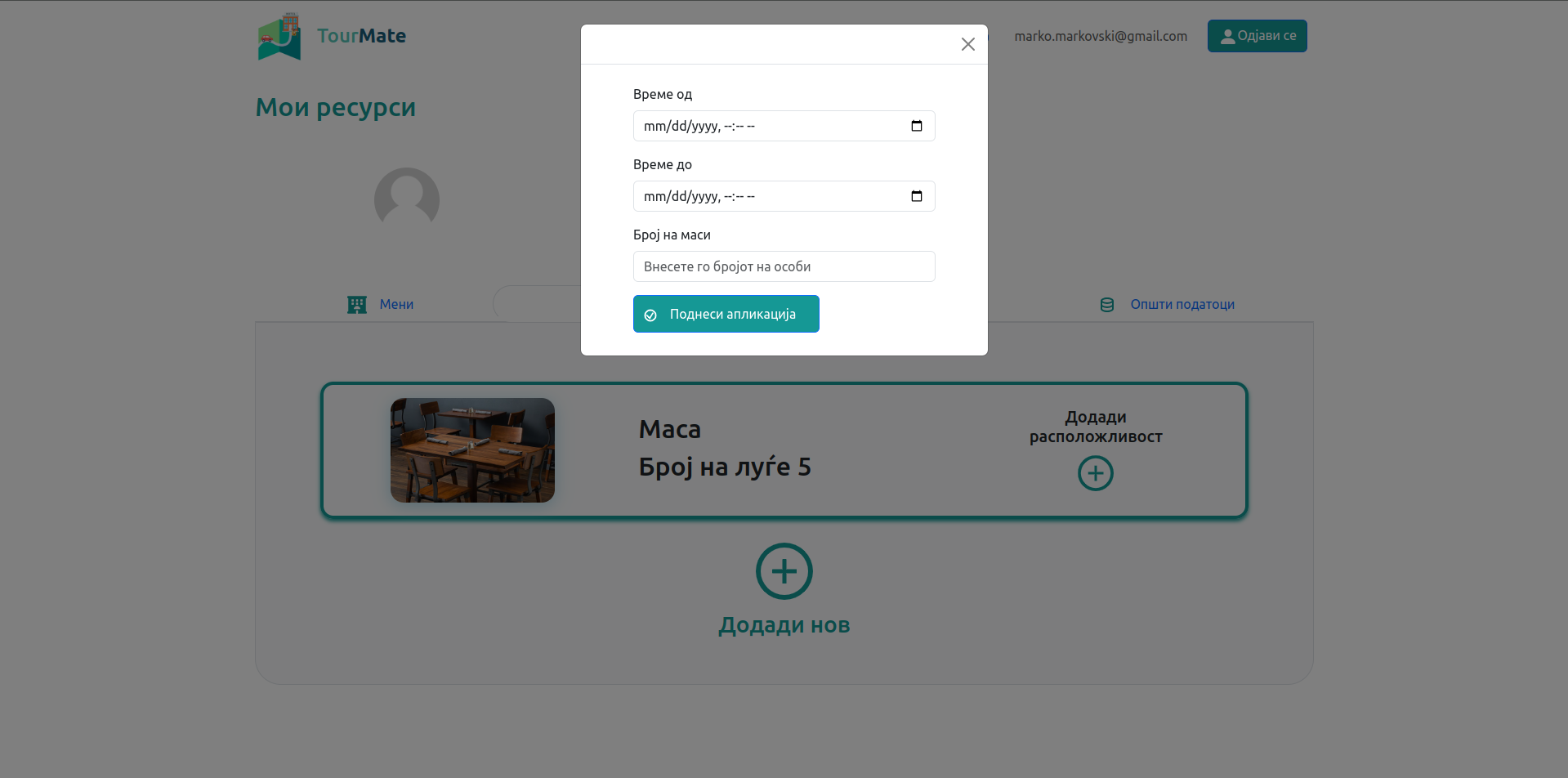Click the profile avatar picture

(407, 199)
